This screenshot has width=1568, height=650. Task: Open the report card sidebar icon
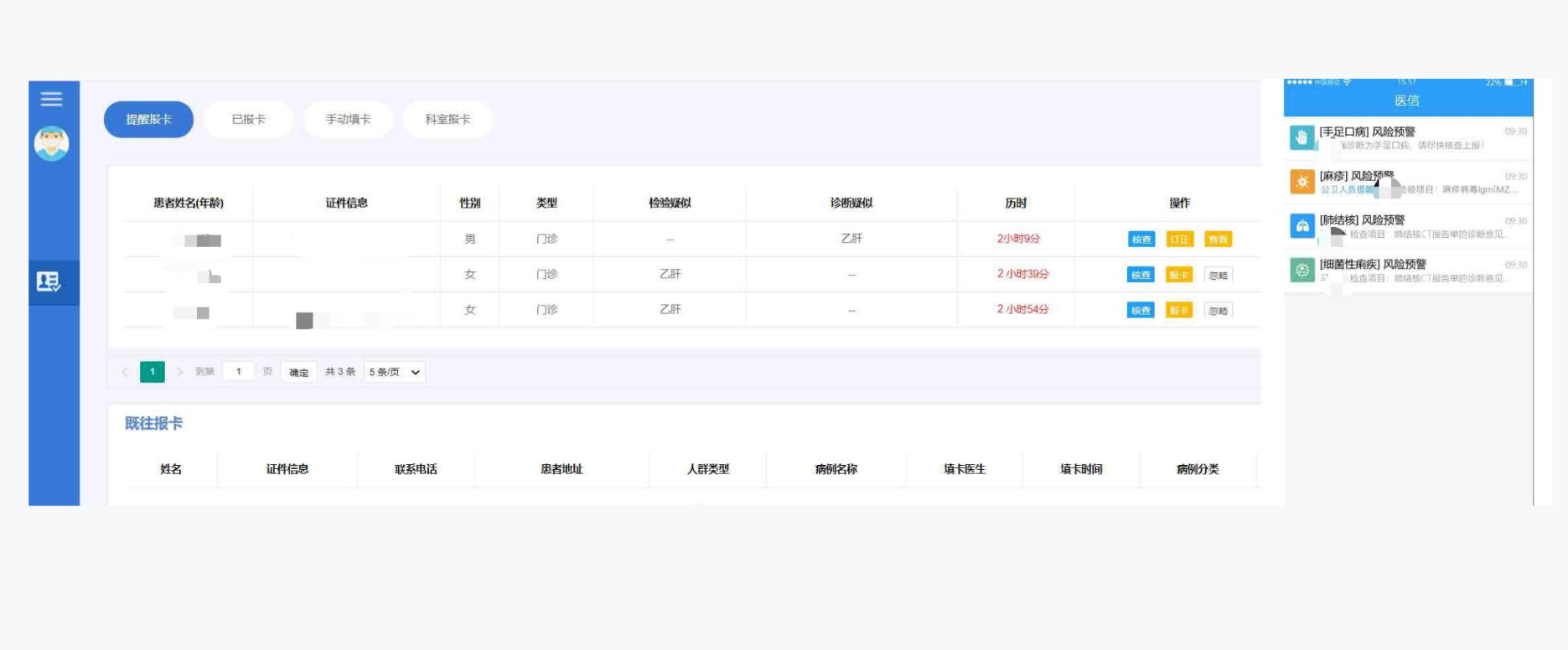pyautogui.click(x=49, y=281)
